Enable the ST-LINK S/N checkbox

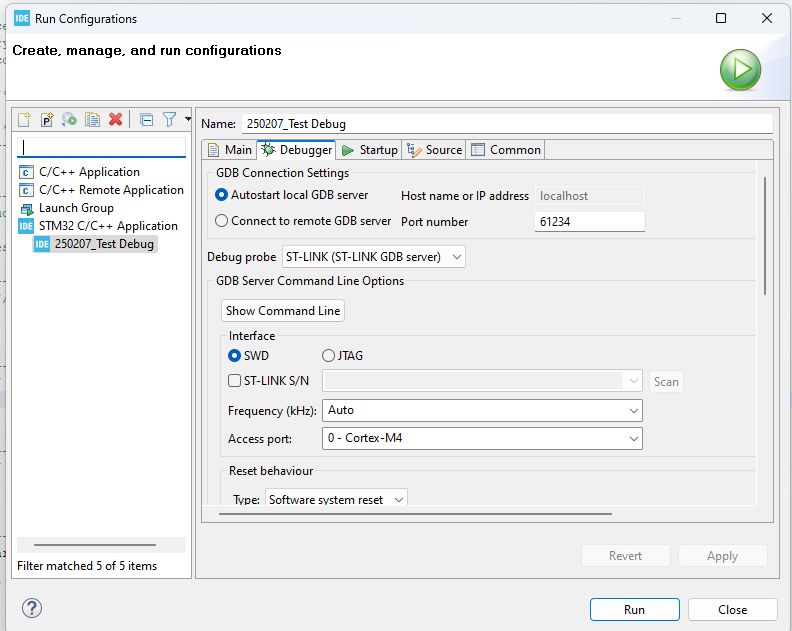235,381
